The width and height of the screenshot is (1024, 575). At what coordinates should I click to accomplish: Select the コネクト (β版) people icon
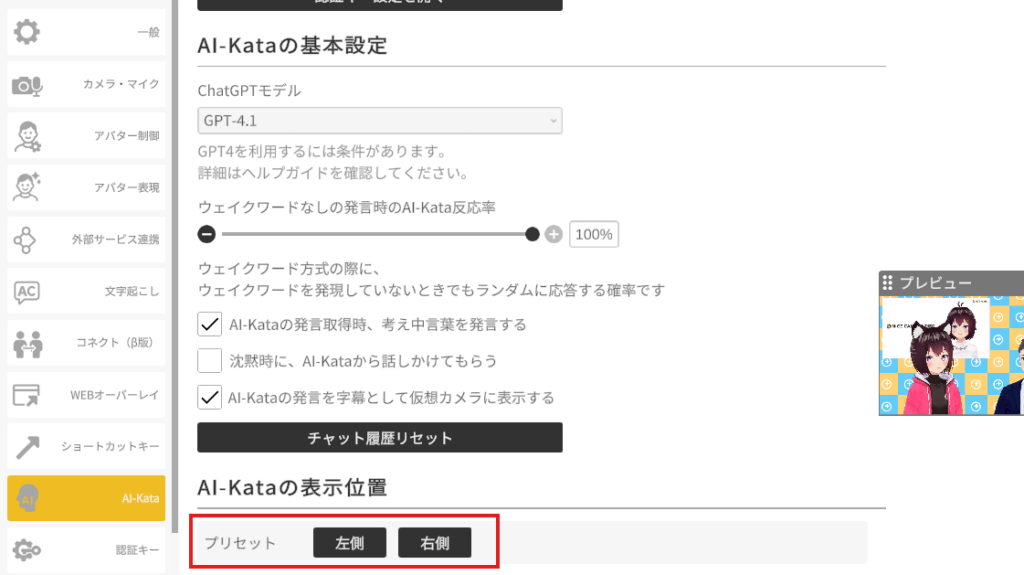click(x=27, y=344)
